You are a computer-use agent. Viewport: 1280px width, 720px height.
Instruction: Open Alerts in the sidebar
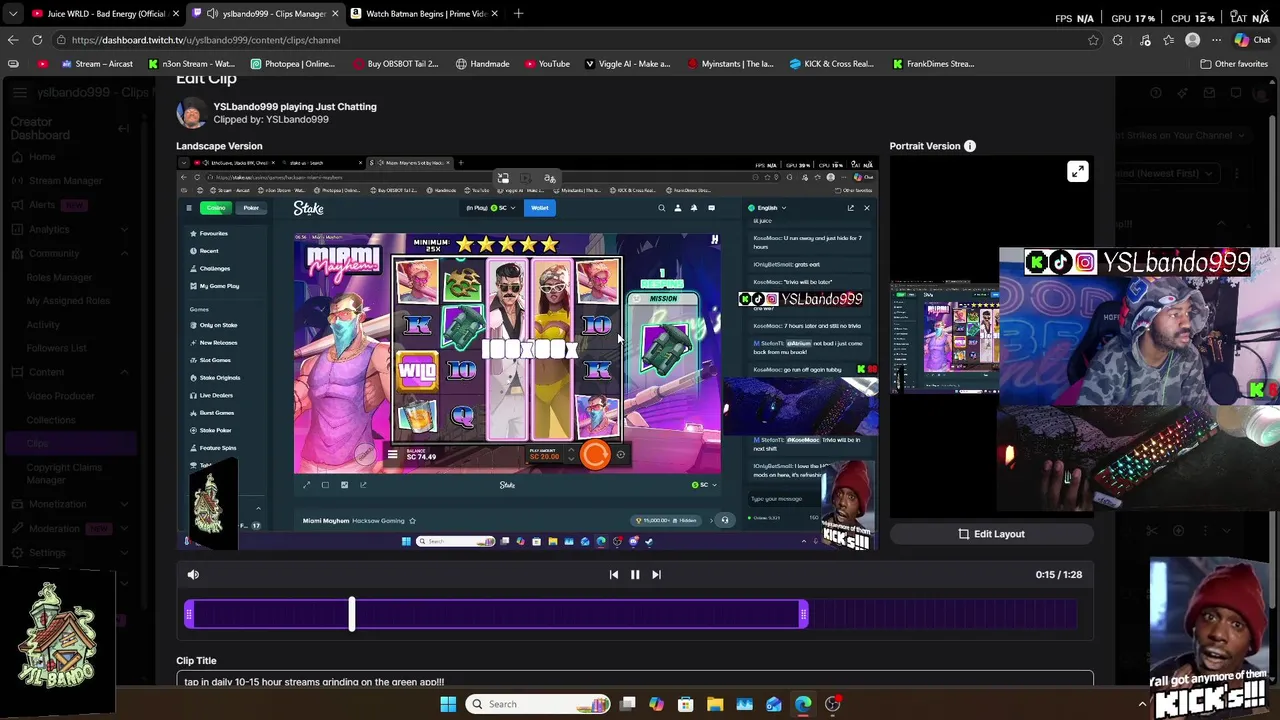(x=42, y=205)
